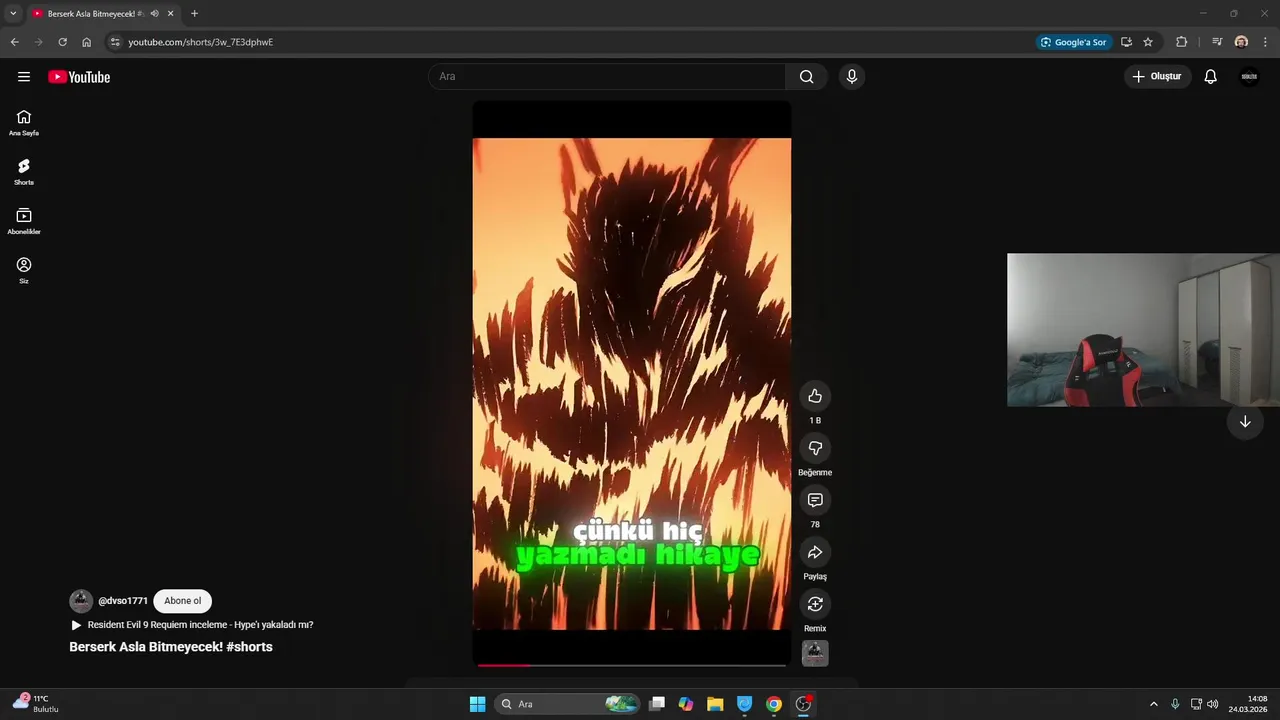Mute the tab via the speaker icon
This screenshot has width=1280, height=720.
tap(155, 14)
